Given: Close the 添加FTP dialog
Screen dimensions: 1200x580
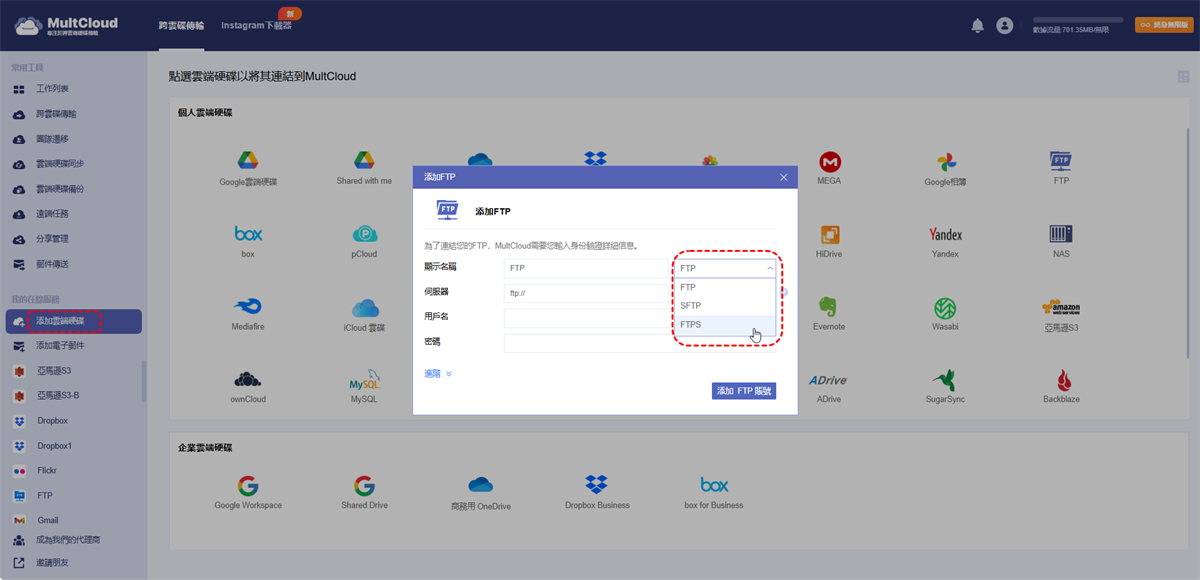Looking at the screenshot, I should point(784,177).
